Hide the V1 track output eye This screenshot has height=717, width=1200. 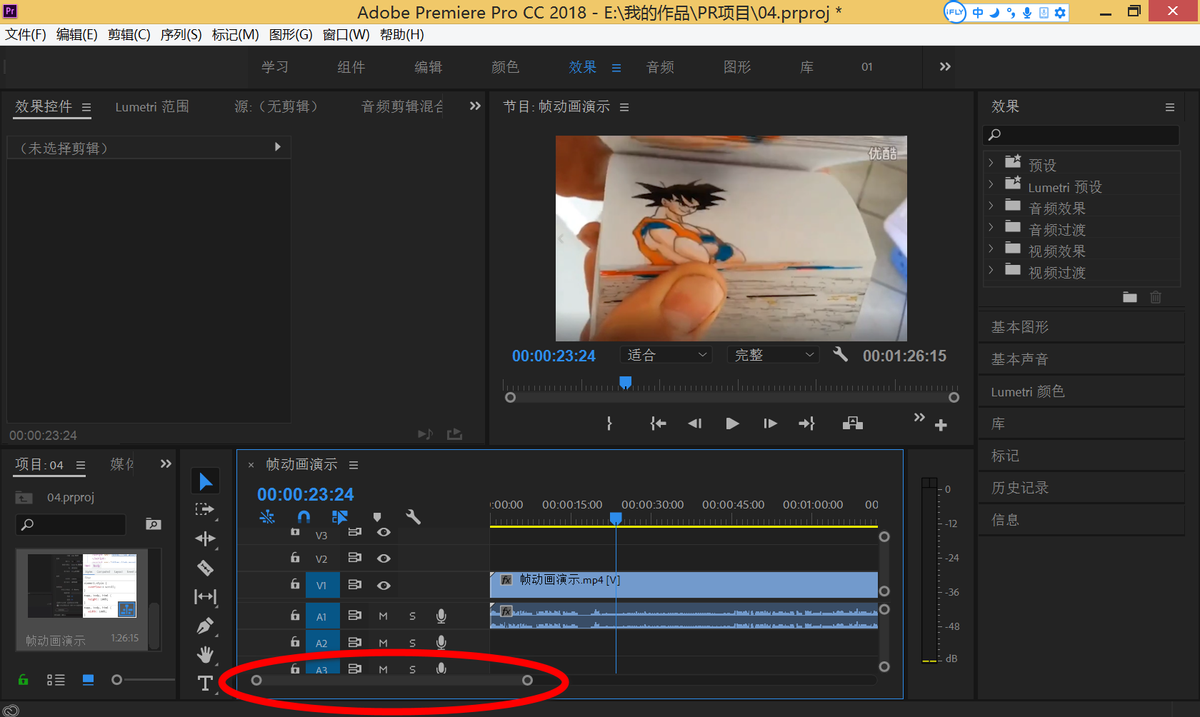383,585
